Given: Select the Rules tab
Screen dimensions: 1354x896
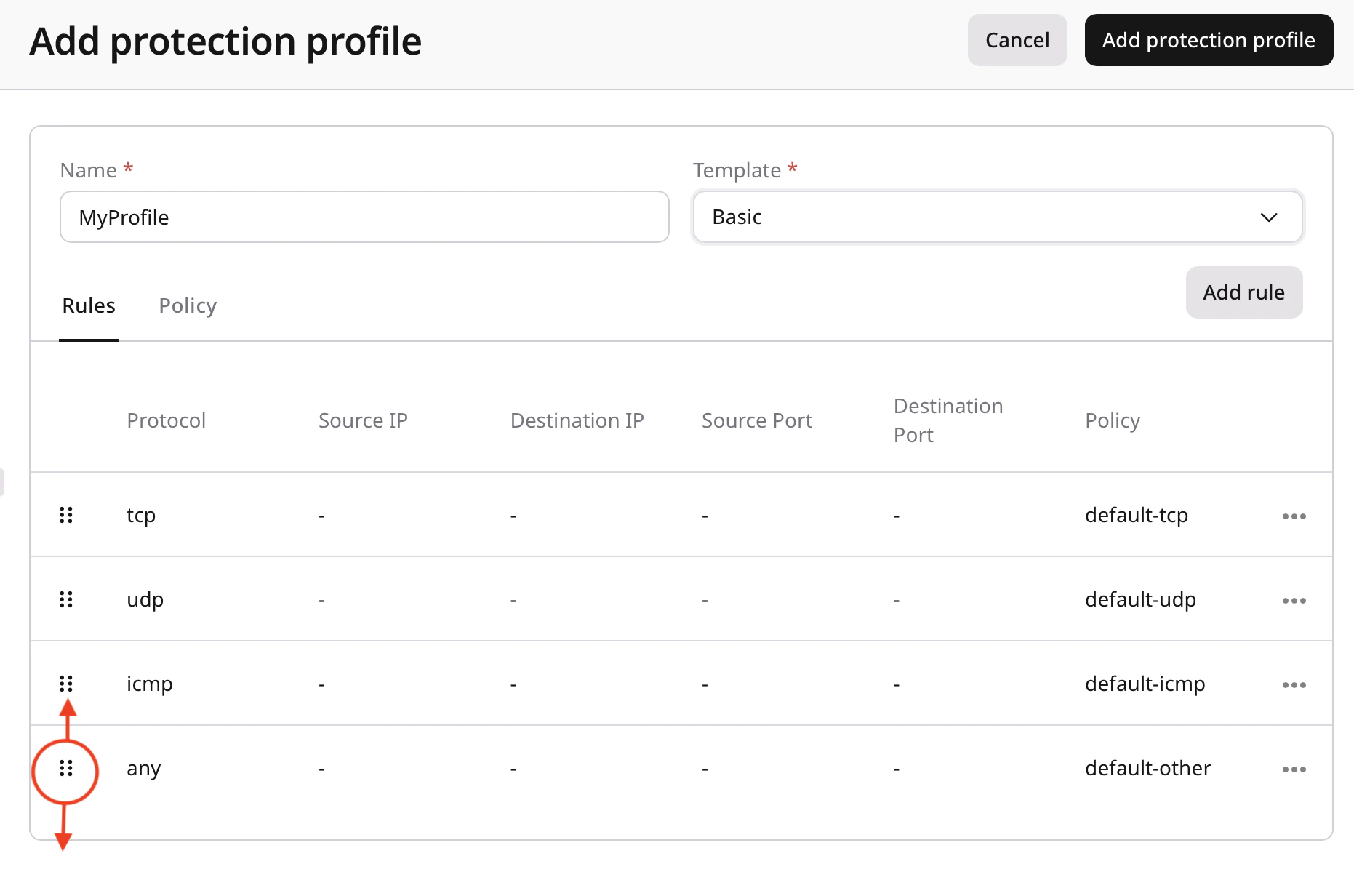Looking at the screenshot, I should pyautogui.click(x=88, y=305).
